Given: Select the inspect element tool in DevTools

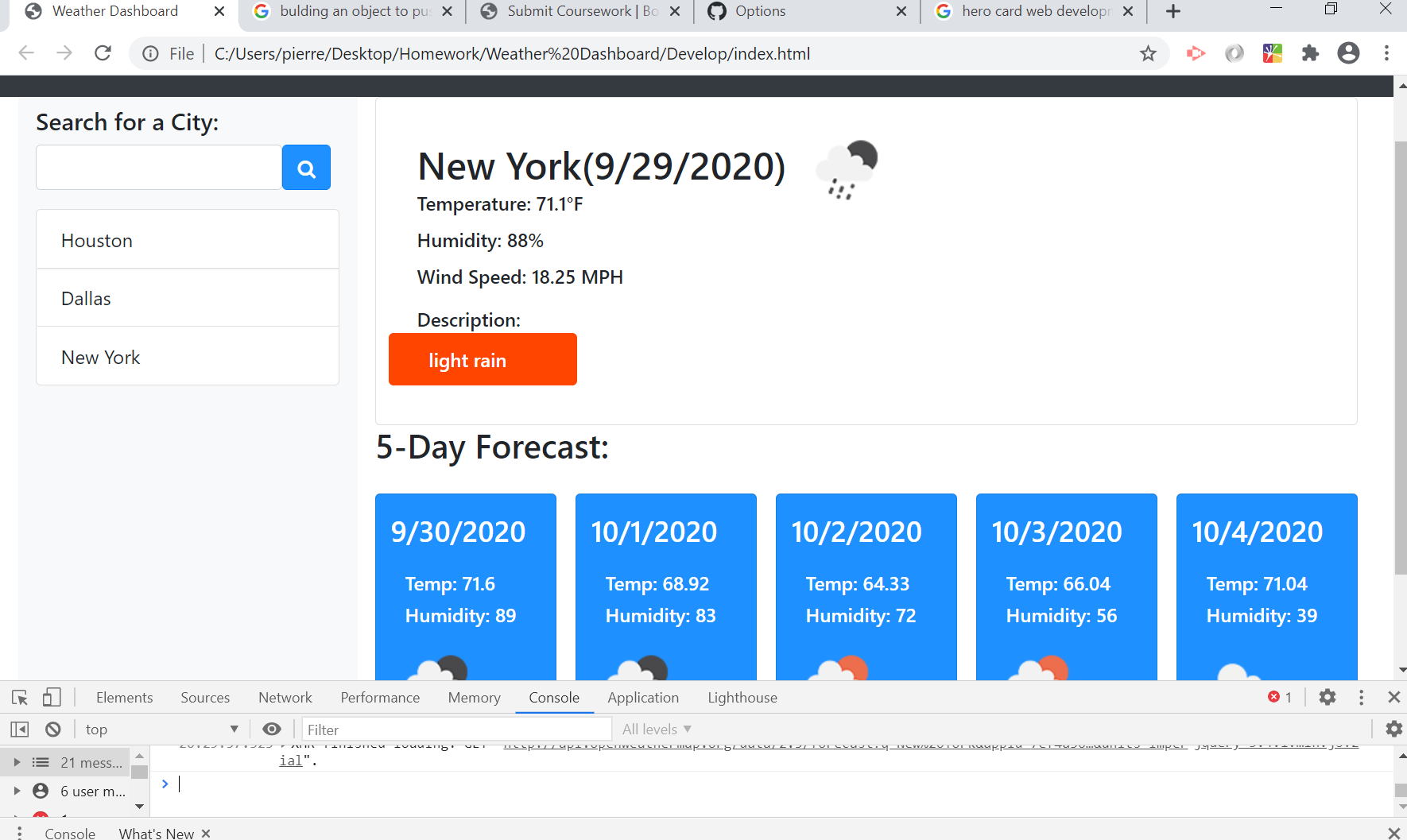Looking at the screenshot, I should click(x=19, y=697).
